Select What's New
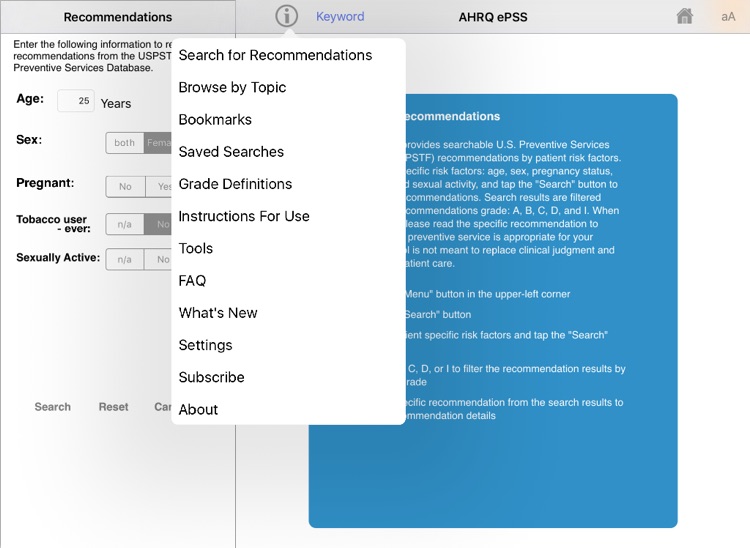This screenshot has width=750, height=548. (x=288, y=313)
